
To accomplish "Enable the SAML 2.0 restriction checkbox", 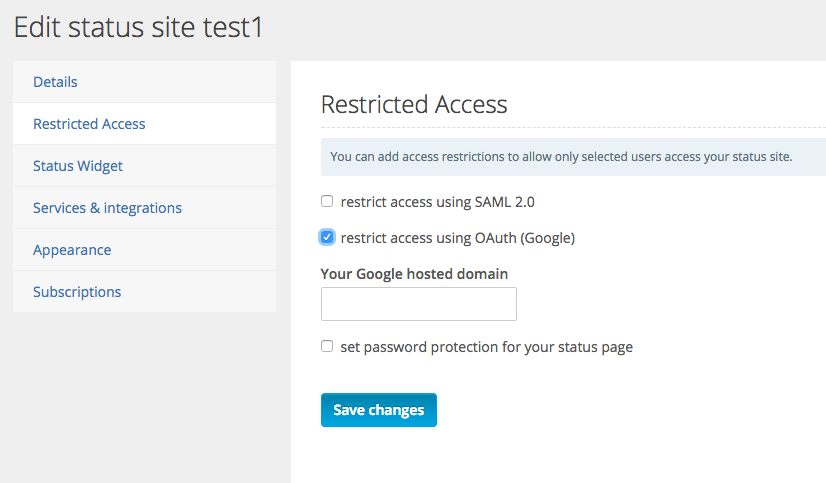I will [x=327, y=201].
